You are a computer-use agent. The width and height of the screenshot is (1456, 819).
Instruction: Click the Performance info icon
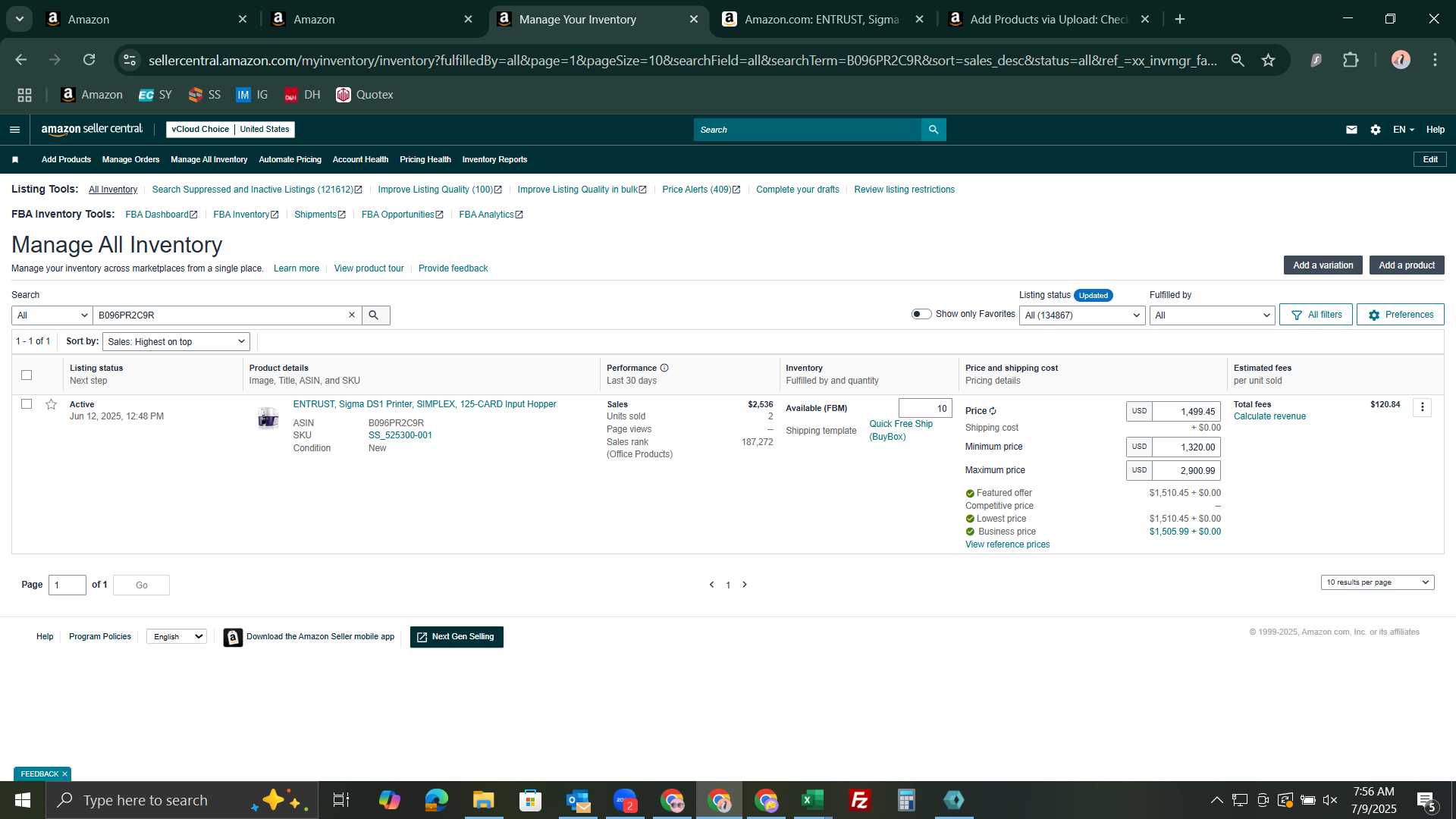pos(664,368)
